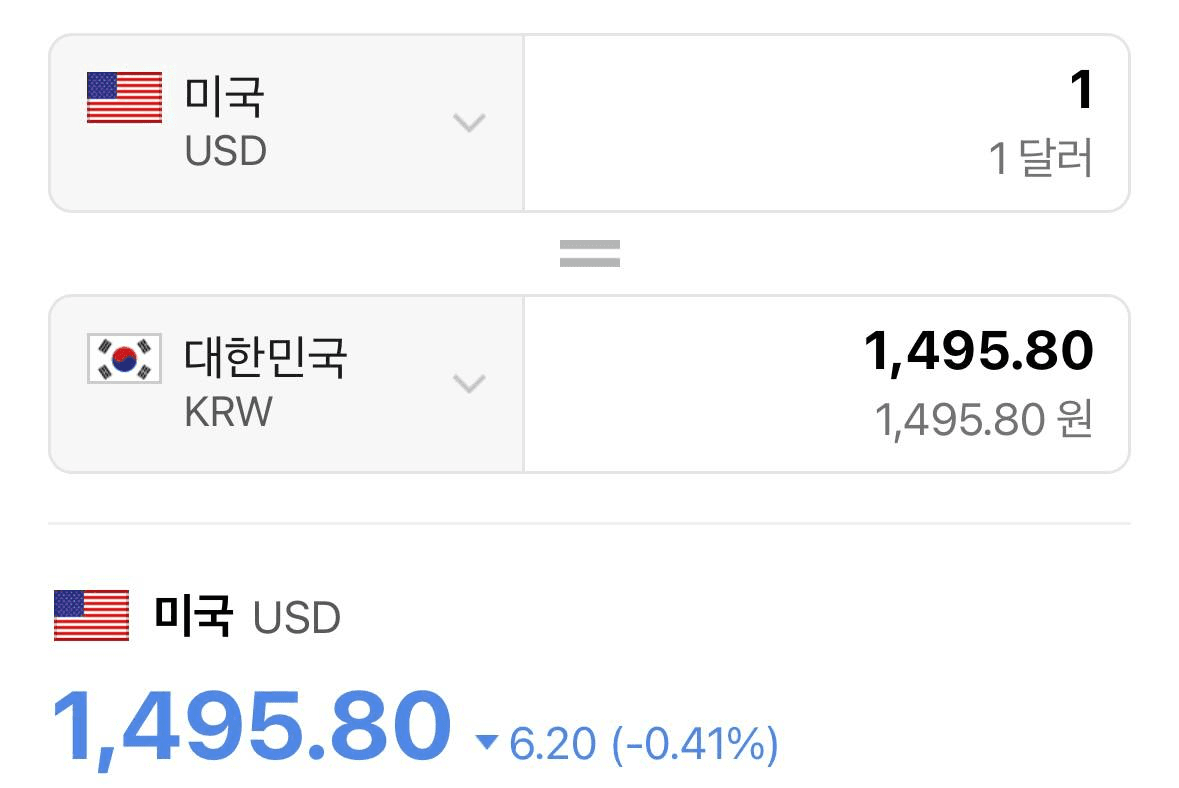The height and width of the screenshot is (788, 1179).
Task: Click the South Korean flag icon
Action: tap(124, 358)
